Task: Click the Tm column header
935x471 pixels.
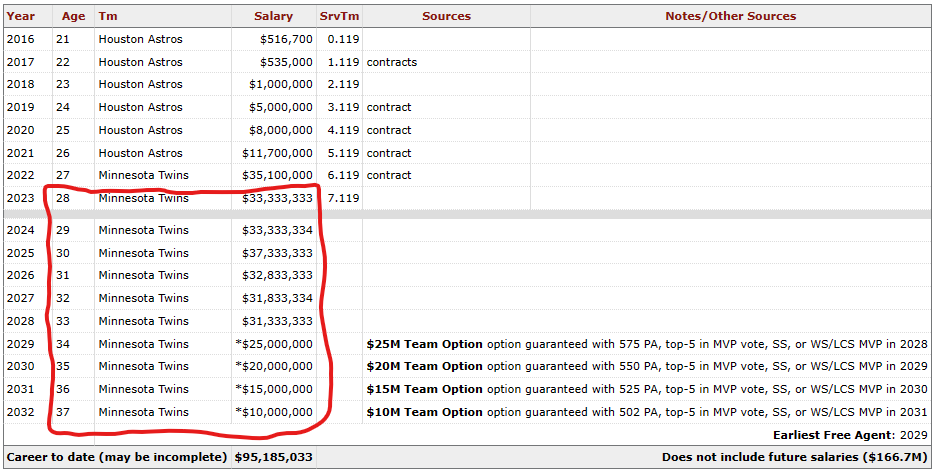Action: [x=107, y=16]
